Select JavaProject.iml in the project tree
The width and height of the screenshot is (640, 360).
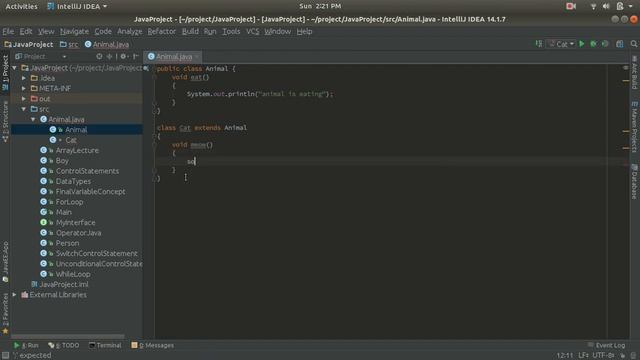[x=64, y=284]
